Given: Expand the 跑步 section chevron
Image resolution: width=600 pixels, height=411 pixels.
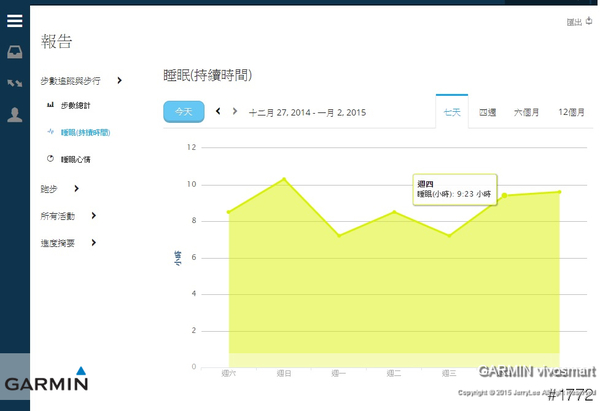Looking at the screenshot, I should point(76,188).
